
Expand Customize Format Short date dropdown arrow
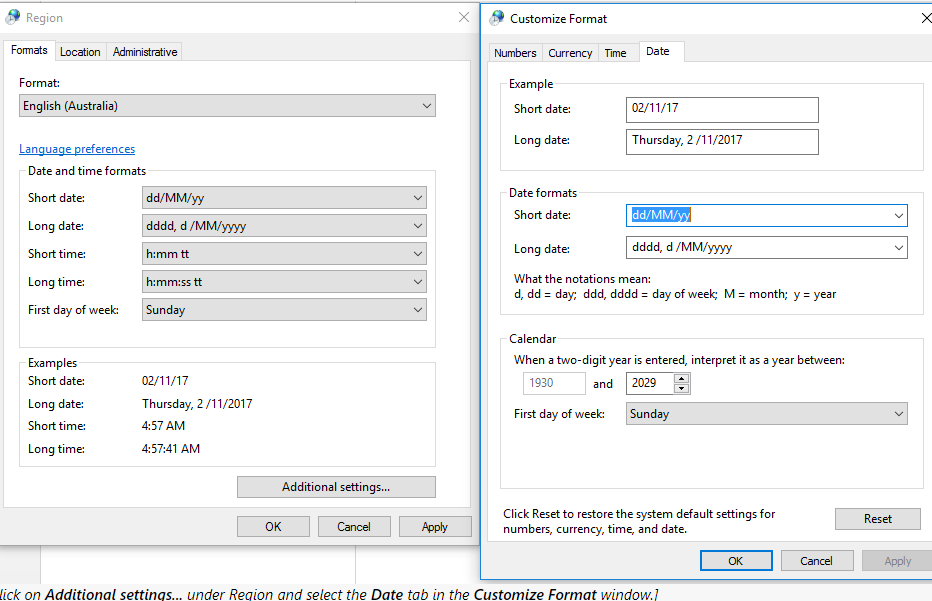click(x=899, y=215)
